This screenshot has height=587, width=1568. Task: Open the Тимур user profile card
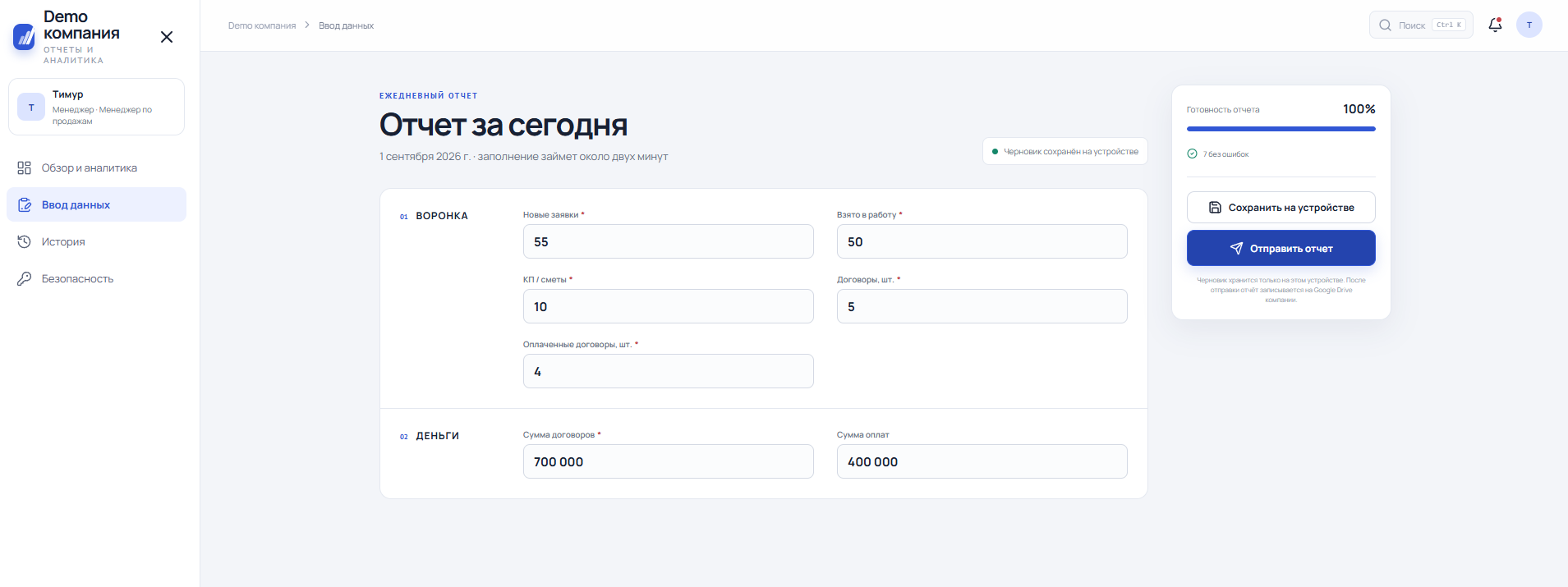coord(96,107)
